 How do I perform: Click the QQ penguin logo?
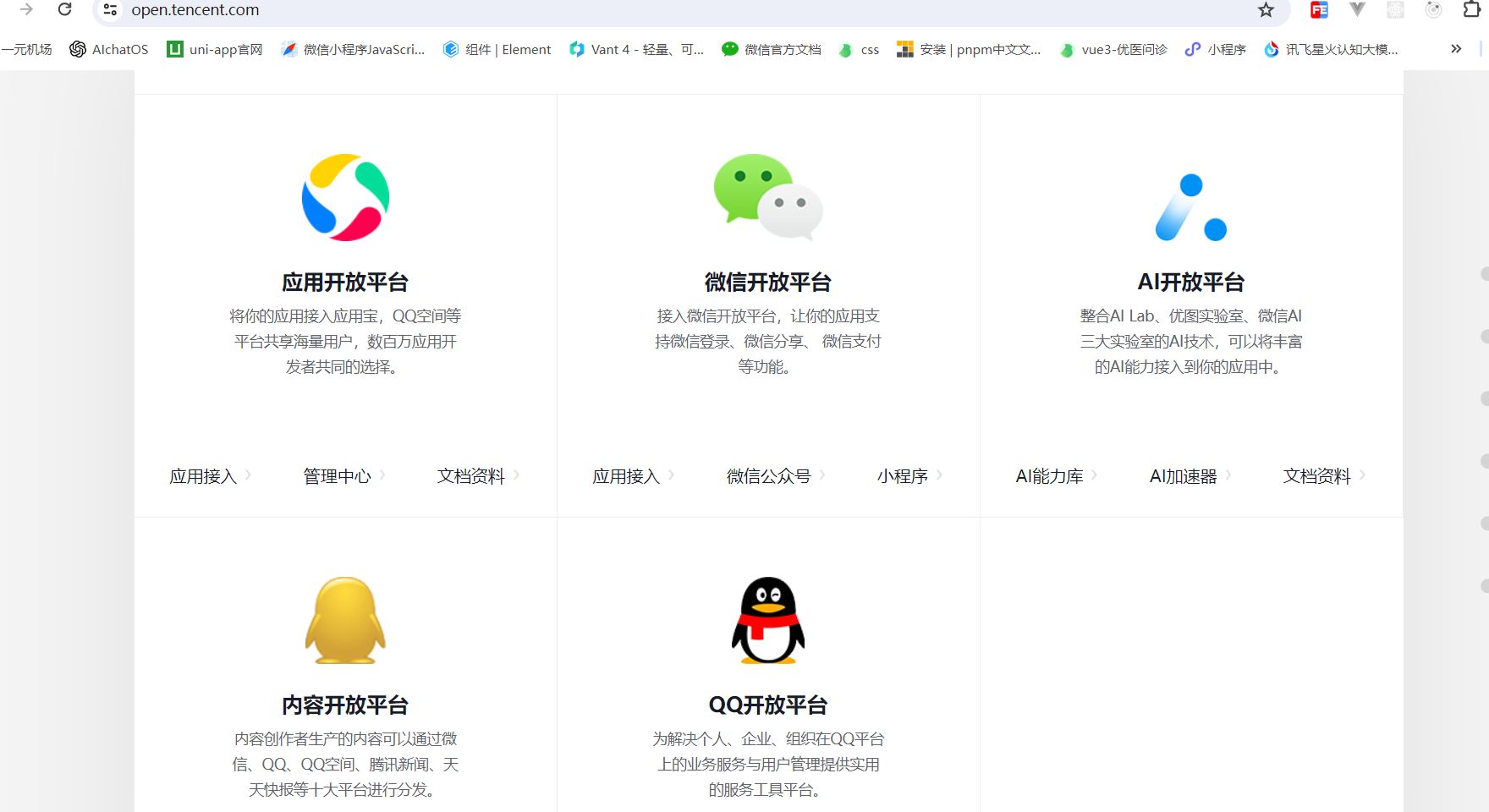pos(768,620)
